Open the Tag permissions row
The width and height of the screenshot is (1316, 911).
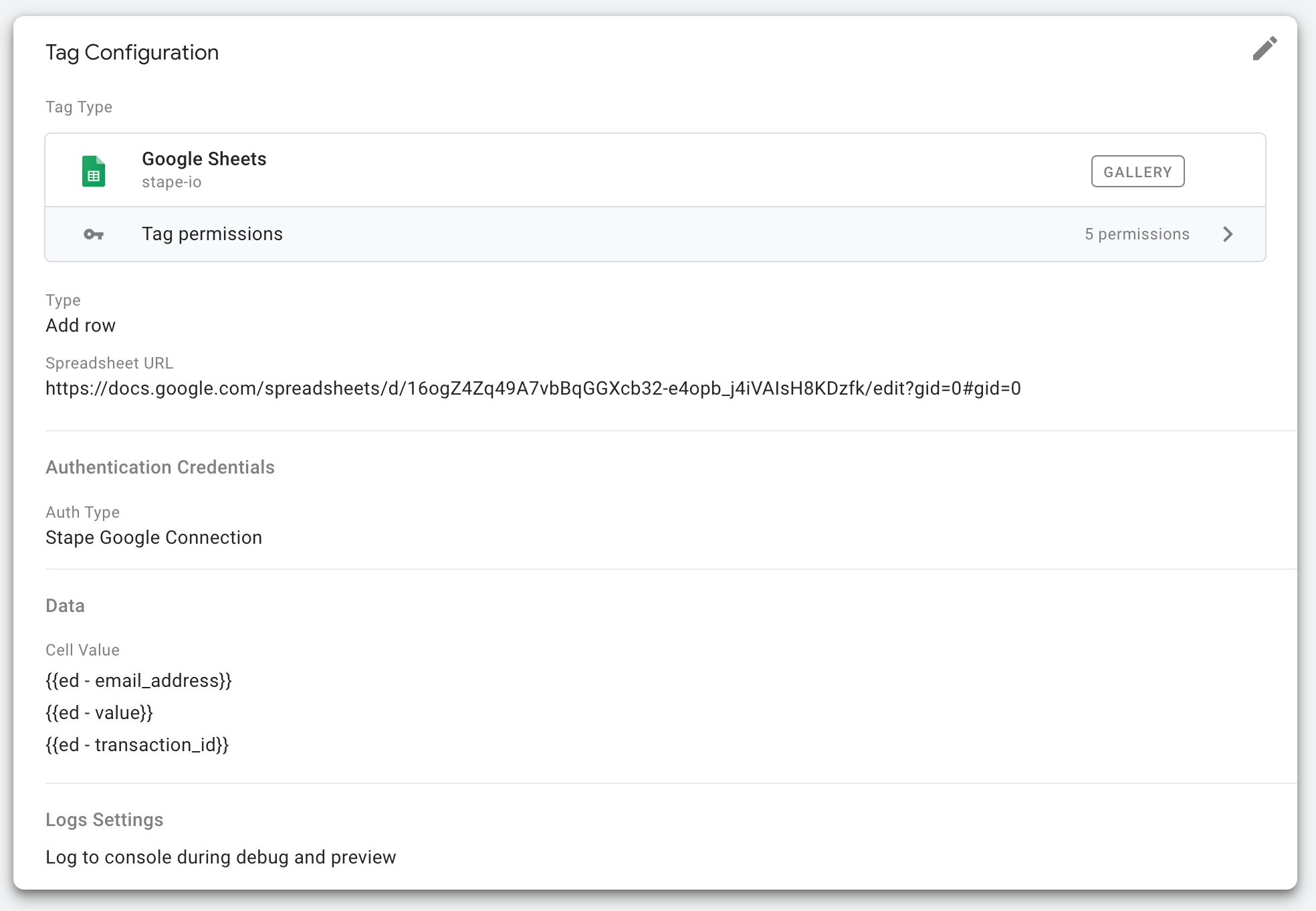click(655, 234)
